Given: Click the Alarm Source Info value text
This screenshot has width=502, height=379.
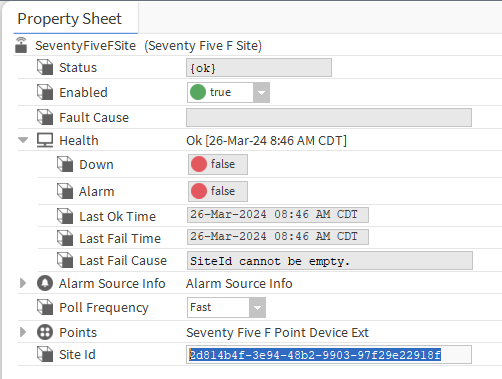Looking at the screenshot, I should pos(239,284).
